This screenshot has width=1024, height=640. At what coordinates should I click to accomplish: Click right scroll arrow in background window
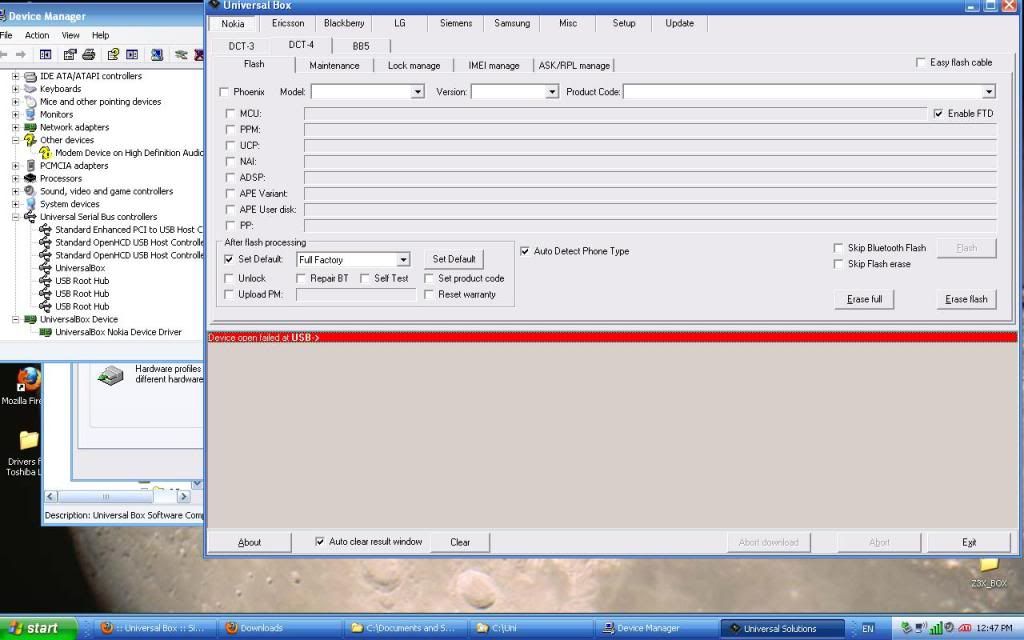(x=184, y=496)
